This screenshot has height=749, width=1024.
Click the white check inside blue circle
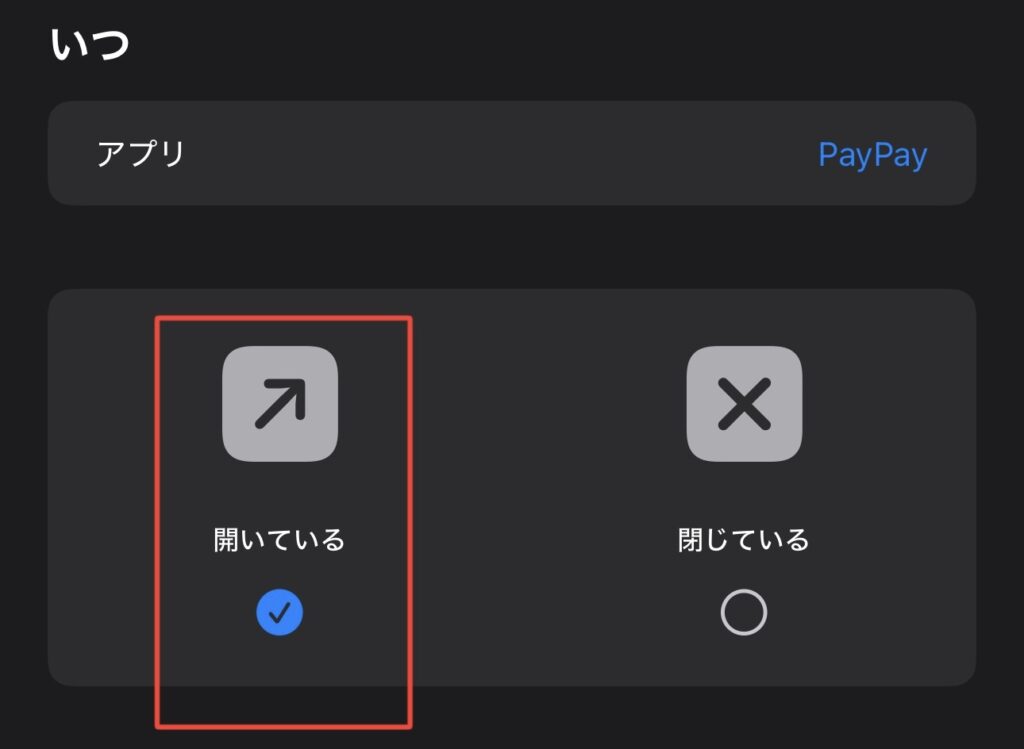[x=280, y=613]
